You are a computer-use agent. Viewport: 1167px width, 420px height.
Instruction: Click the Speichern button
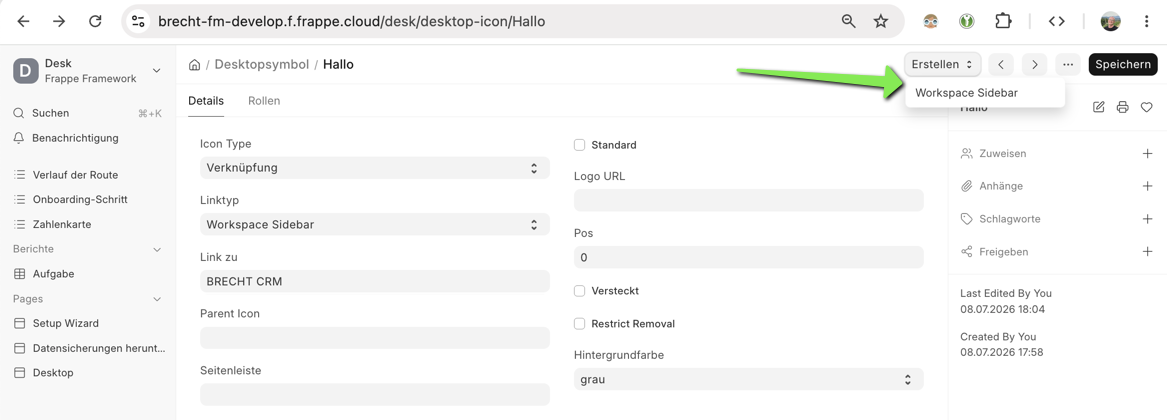pos(1123,65)
